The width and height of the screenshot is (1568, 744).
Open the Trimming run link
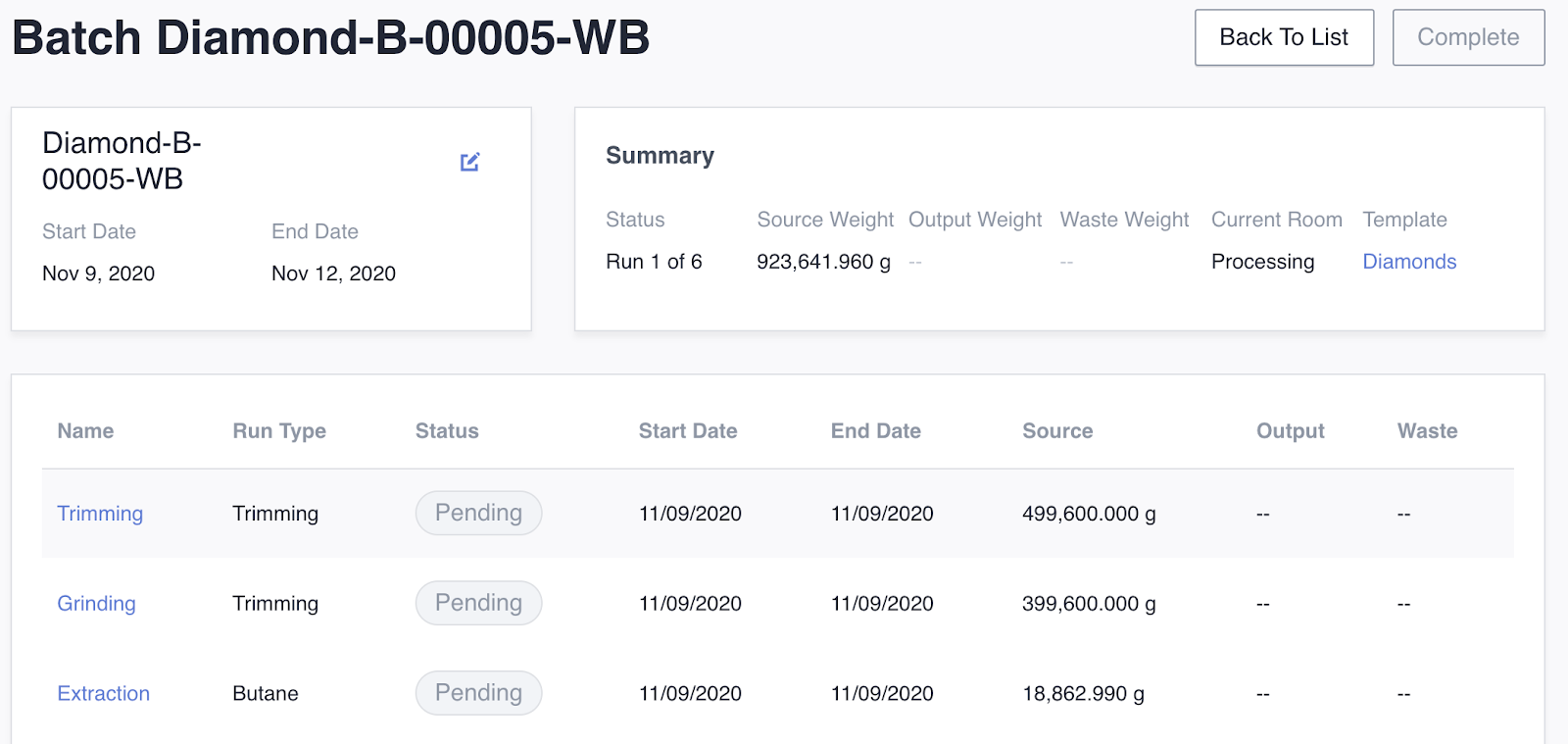pos(100,514)
